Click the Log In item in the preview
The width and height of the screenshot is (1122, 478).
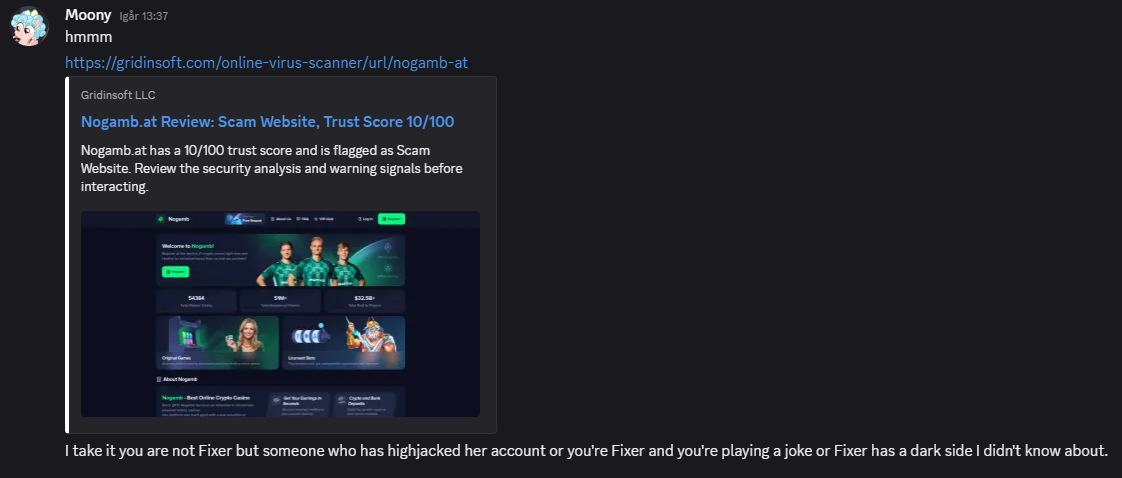coord(365,219)
